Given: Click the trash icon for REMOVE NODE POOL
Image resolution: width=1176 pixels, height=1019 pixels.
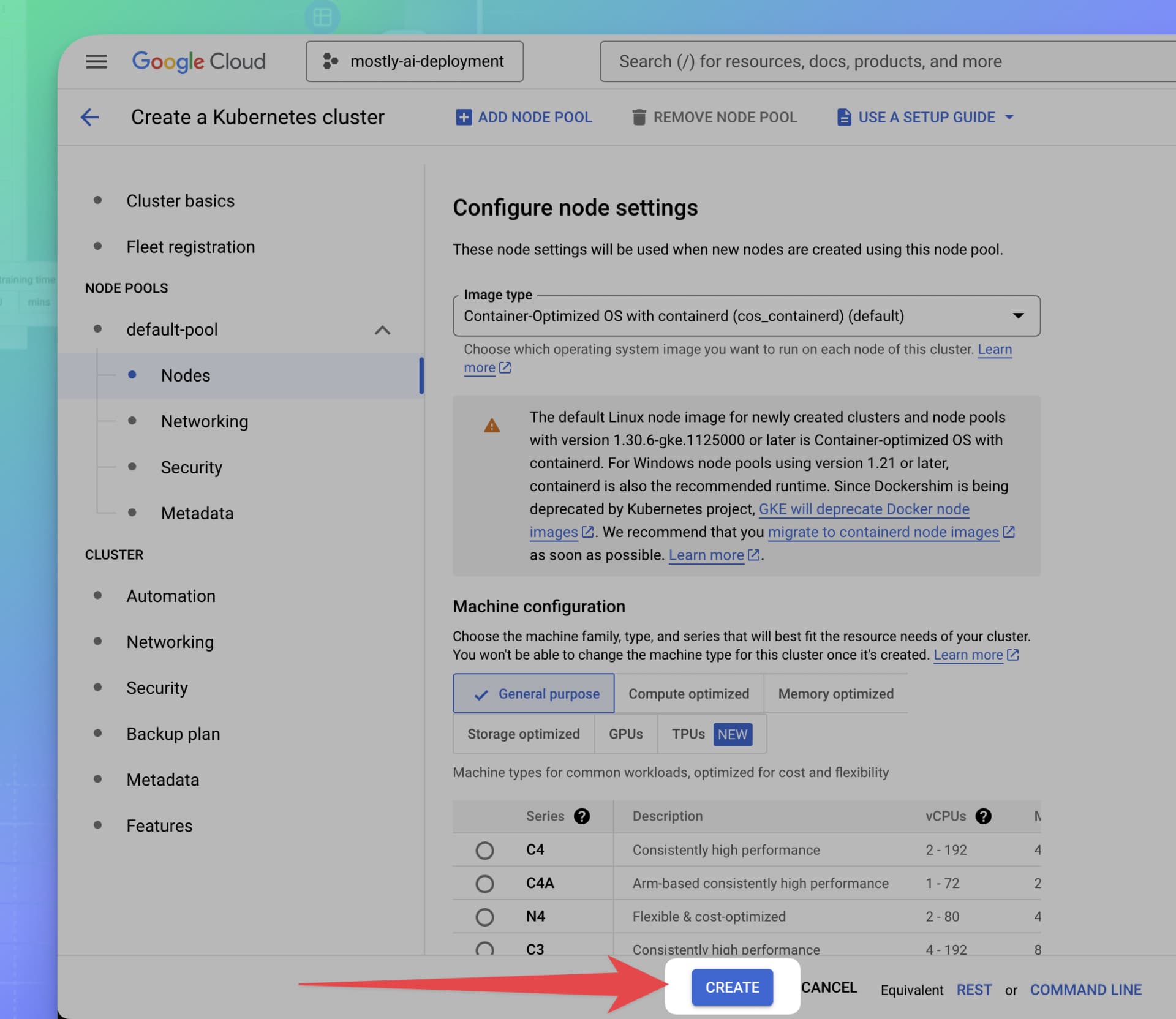Looking at the screenshot, I should pyautogui.click(x=639, y=117).
